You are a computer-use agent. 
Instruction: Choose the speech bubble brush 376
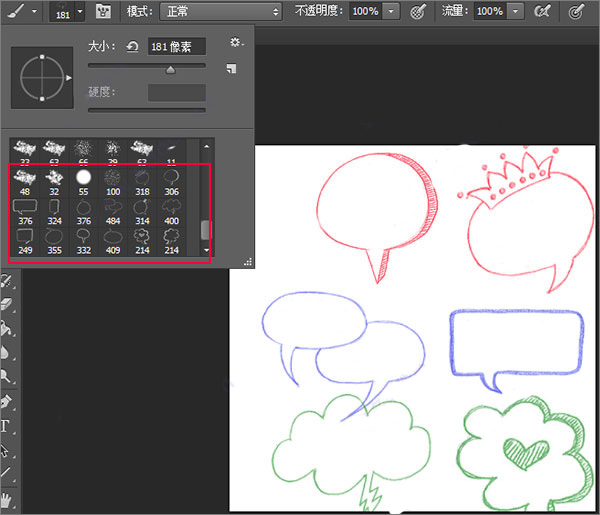[x=26, y=208]
